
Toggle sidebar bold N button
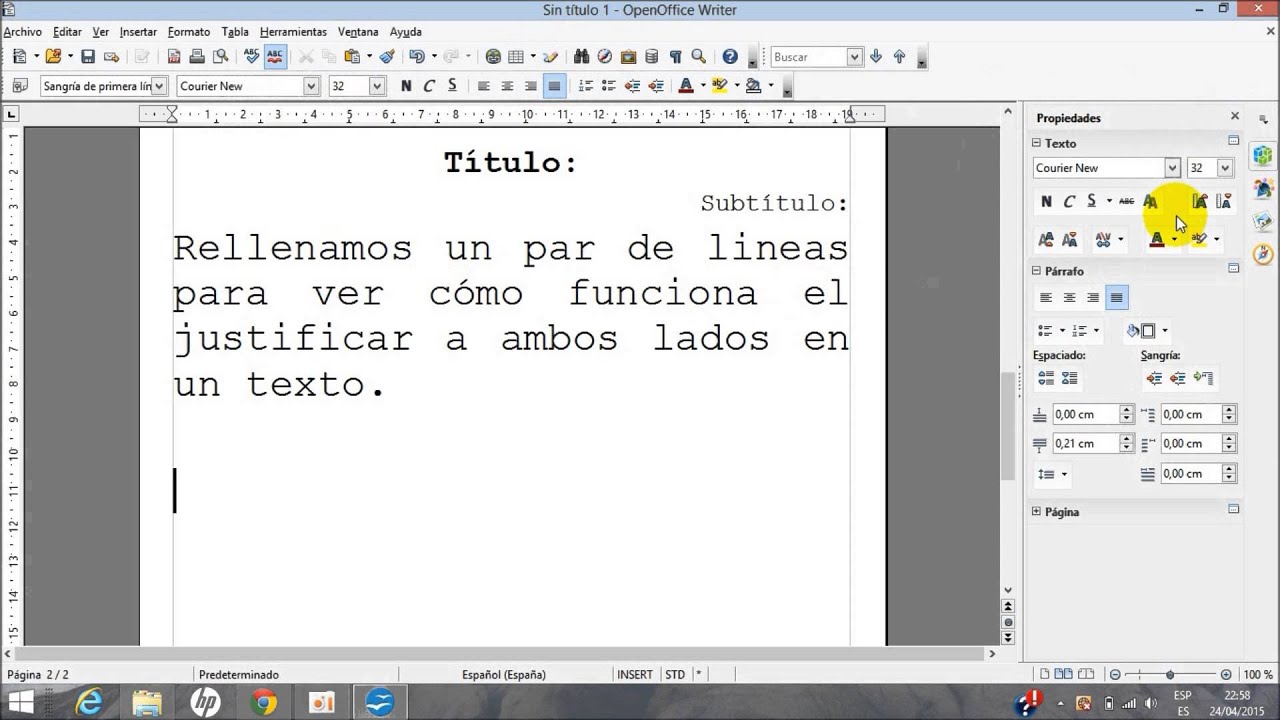pos(1046,201)
